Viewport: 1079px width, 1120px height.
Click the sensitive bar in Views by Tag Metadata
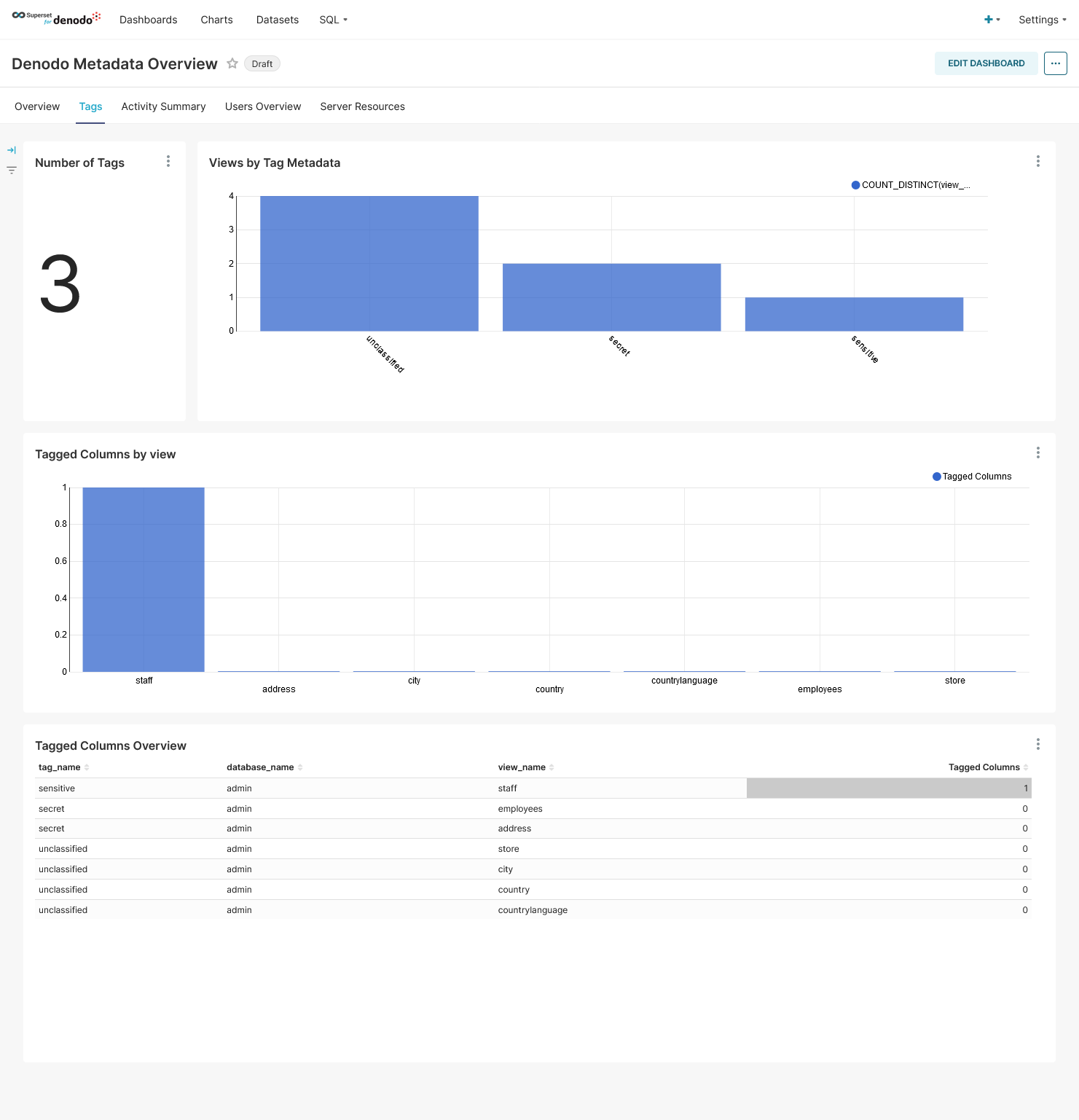(854, 314)
